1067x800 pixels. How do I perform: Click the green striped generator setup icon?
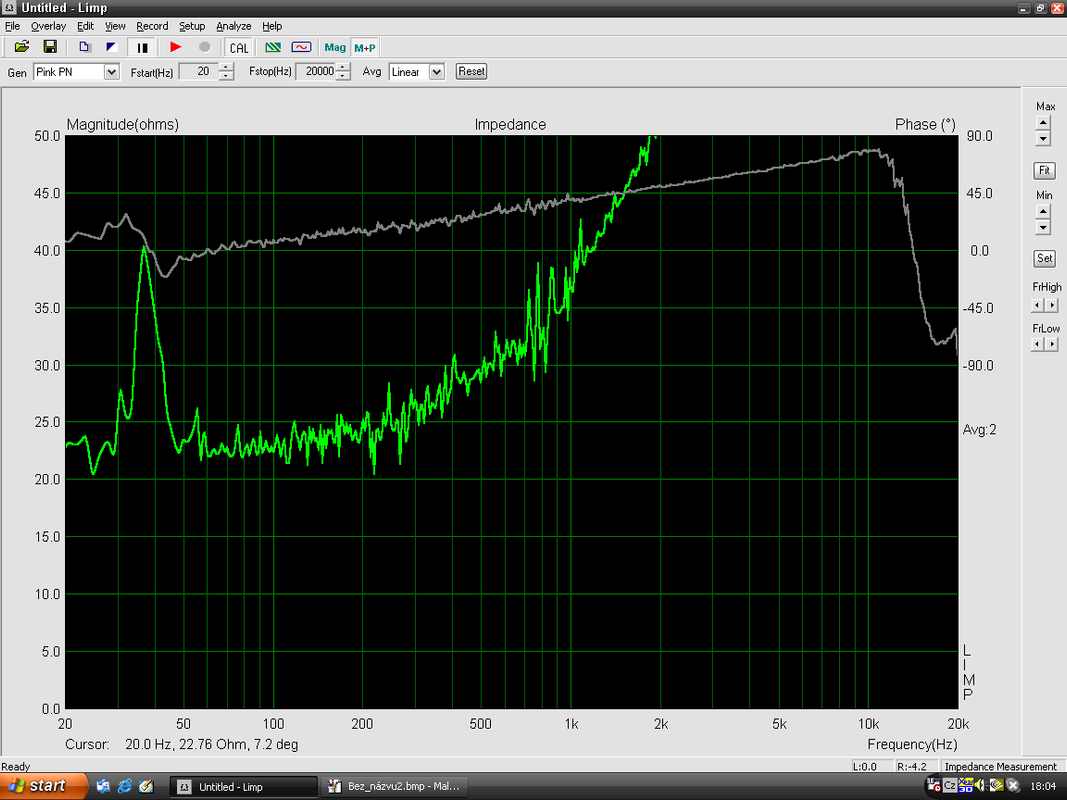tap(273, 47)
